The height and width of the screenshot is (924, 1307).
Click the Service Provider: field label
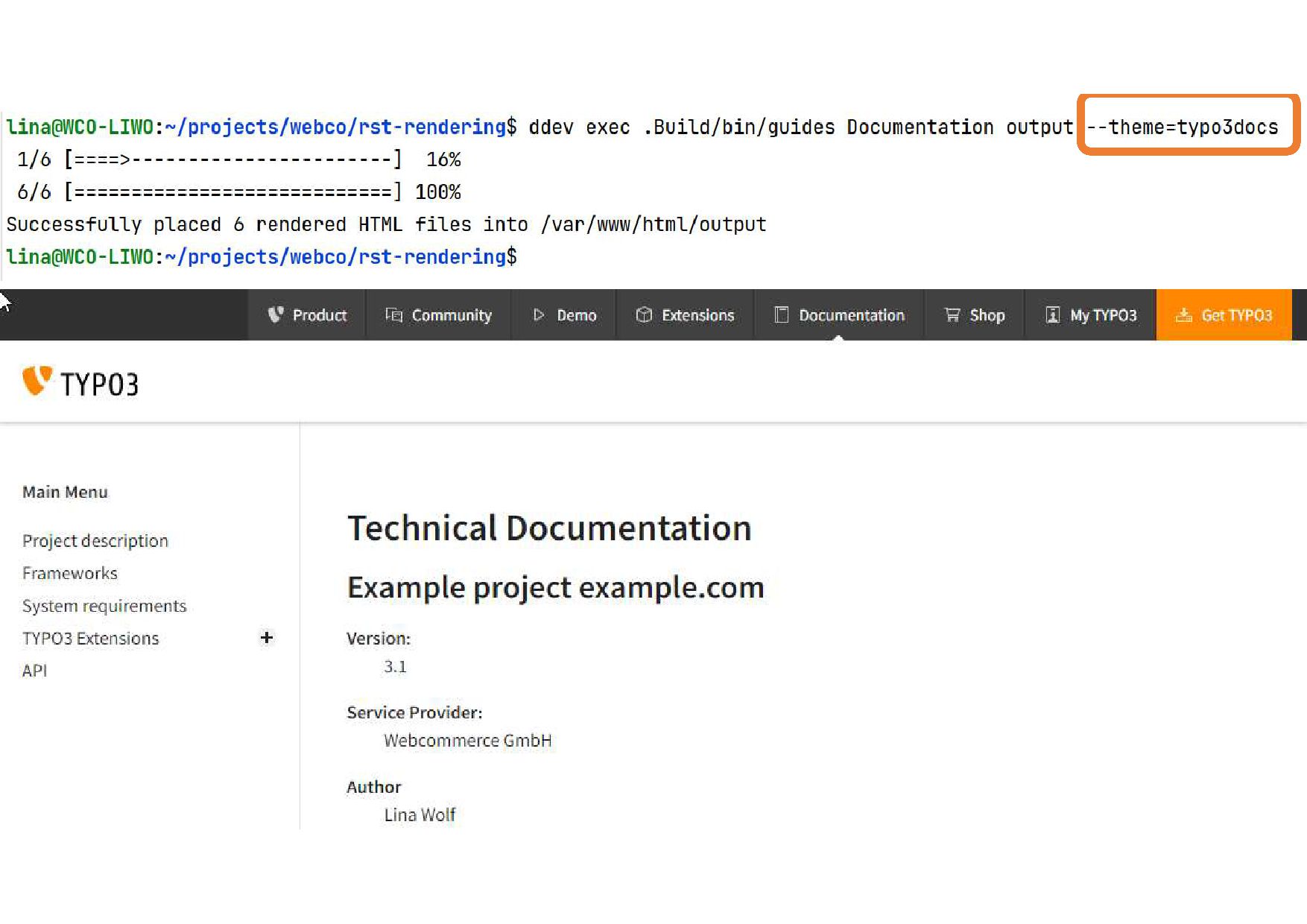point(414,712)
